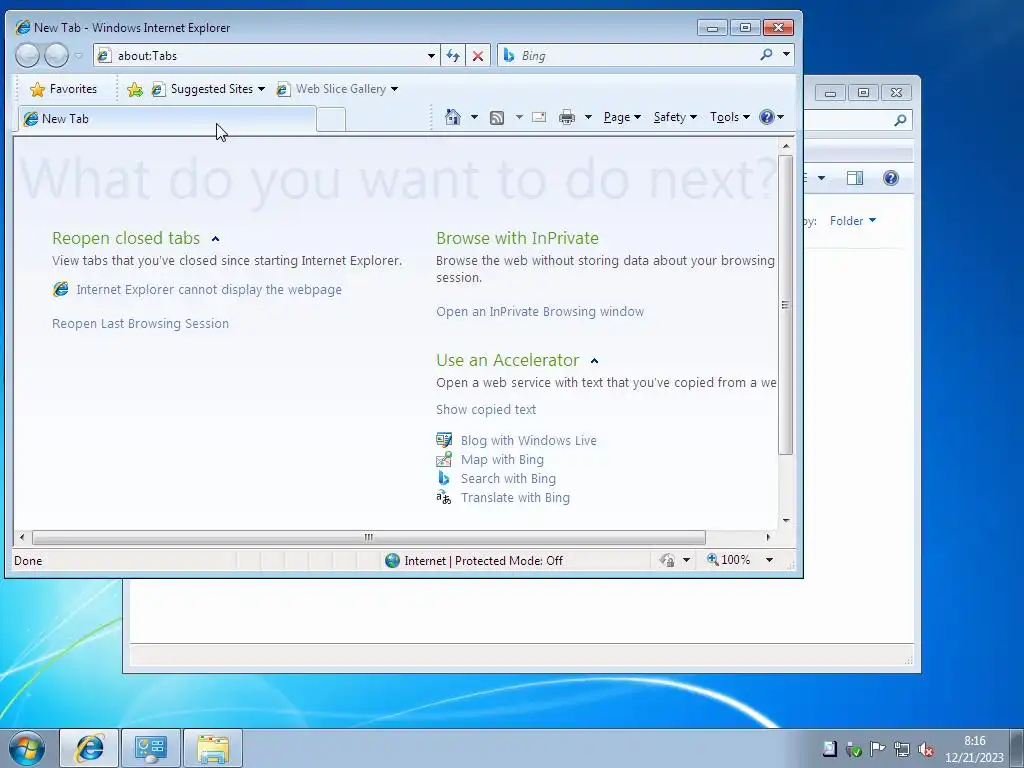This screenshot has width=1024, height=768.
Task: Open the Favorites center
Action: [x=63, y=89]
